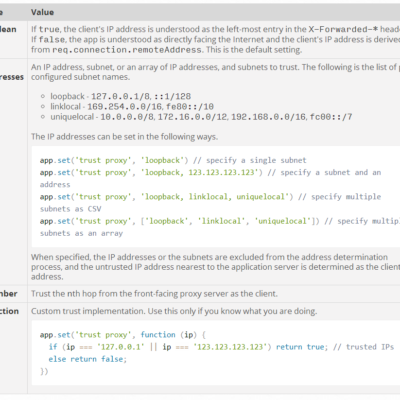Click the 'If false' line of the description
The height and width of the screenshot is (400, 400).
(x=215, y=39)
